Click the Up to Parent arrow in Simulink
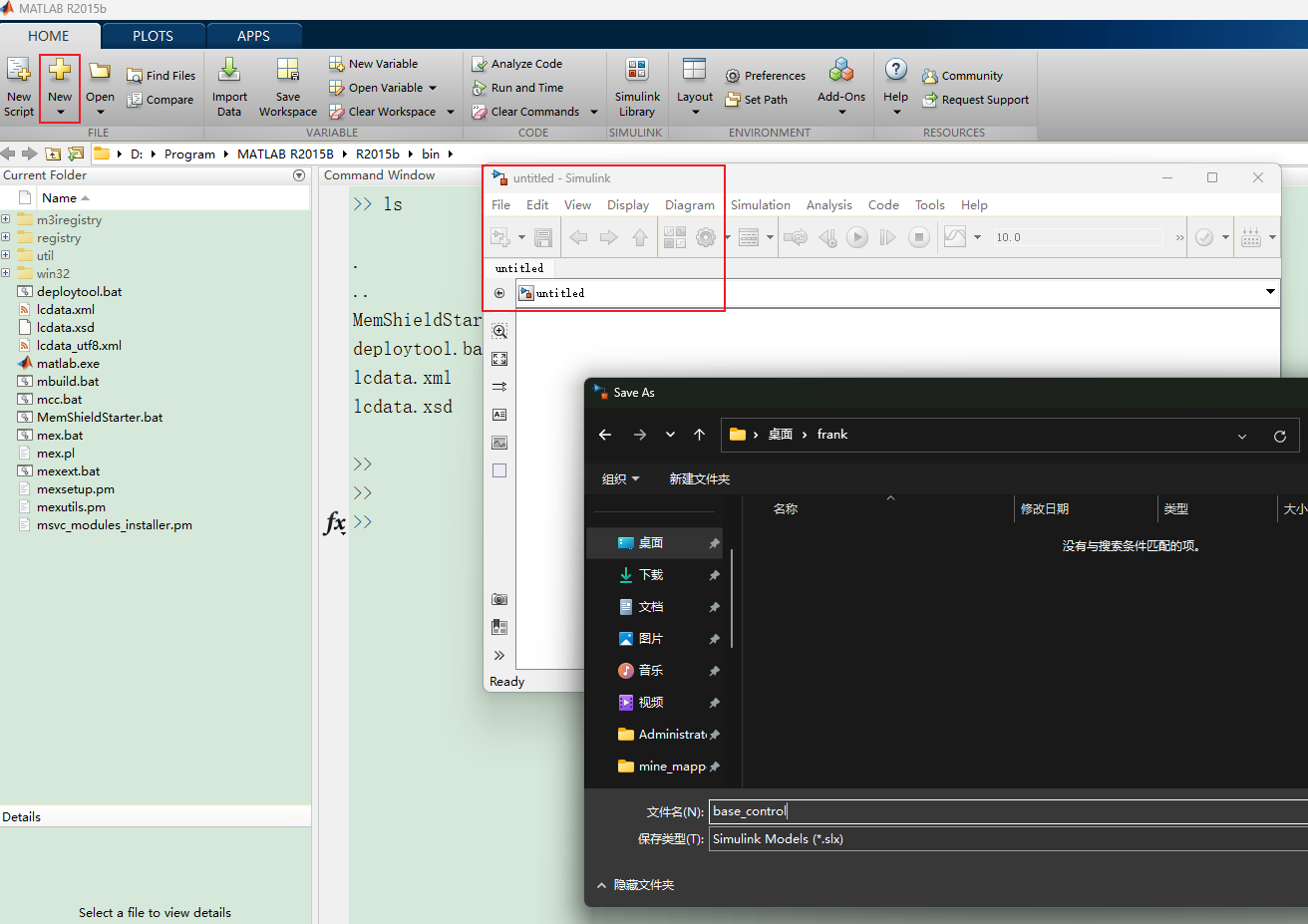Image resolution: width=1308 pixels, height=924 pixels. 640,237
